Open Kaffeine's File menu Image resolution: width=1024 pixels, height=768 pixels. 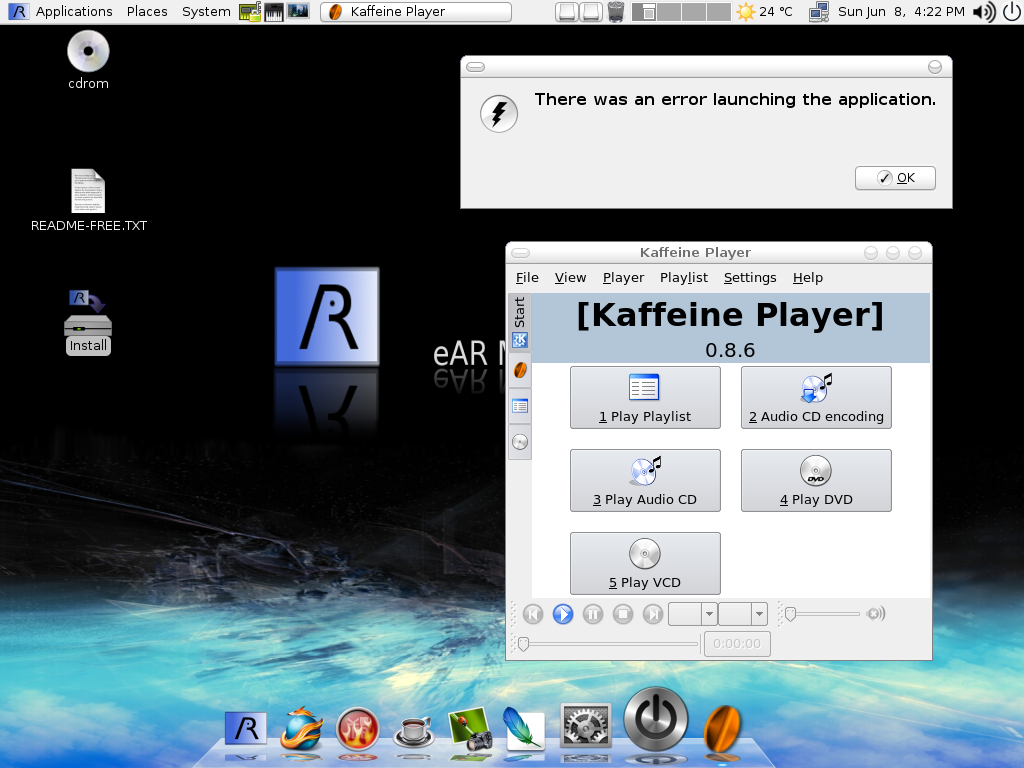(x=527, y=278)
